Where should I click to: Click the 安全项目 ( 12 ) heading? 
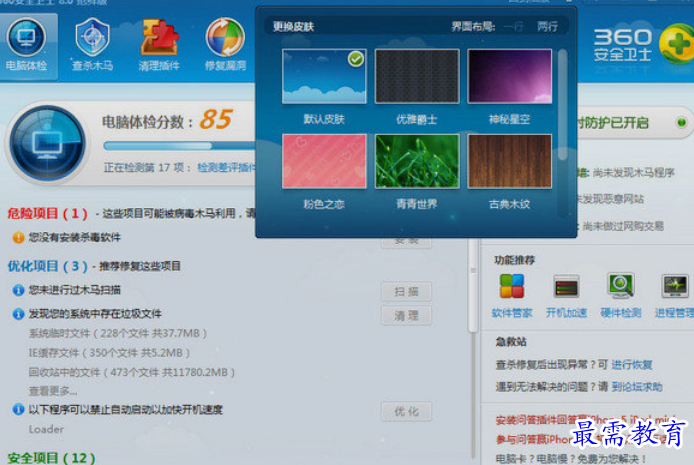point(51,458)
